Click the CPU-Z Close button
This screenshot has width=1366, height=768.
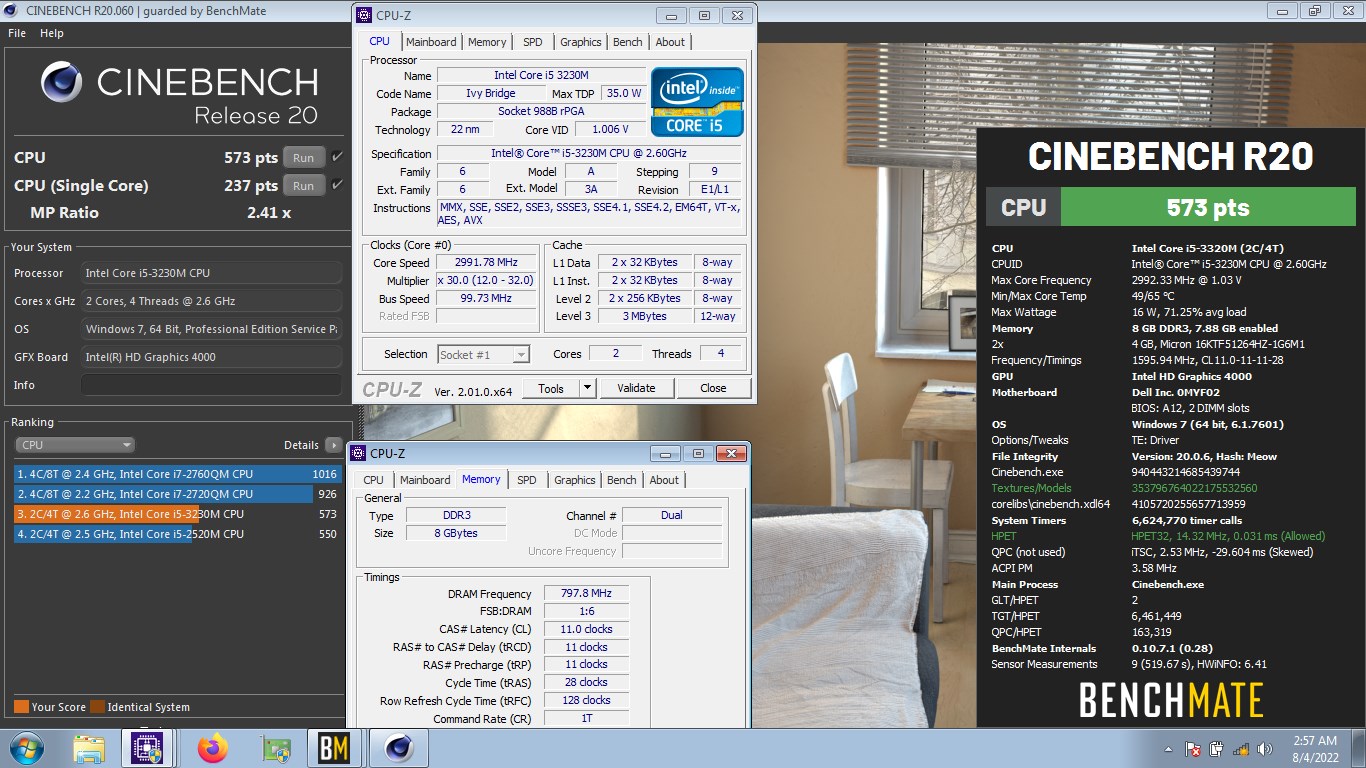click(x=713, y=388)
